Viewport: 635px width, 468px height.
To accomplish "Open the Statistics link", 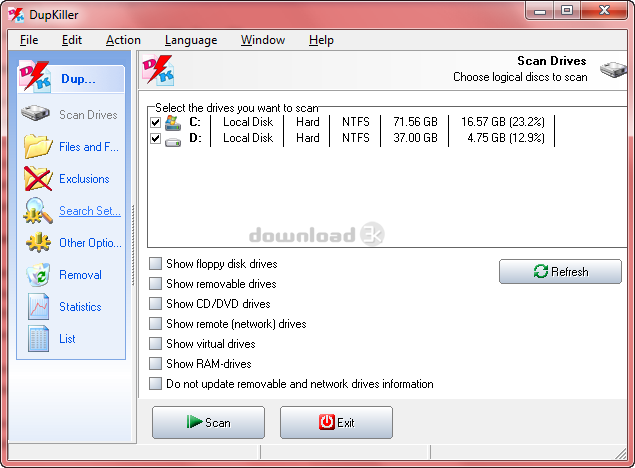I will click(80, 307).
